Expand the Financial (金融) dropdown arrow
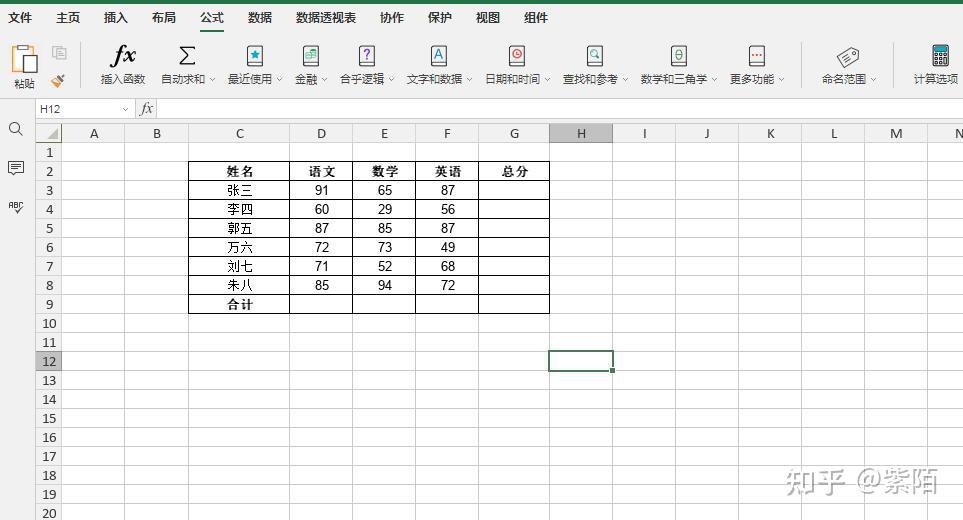Screen dimensions: 963x520 (x=324, y=79)
